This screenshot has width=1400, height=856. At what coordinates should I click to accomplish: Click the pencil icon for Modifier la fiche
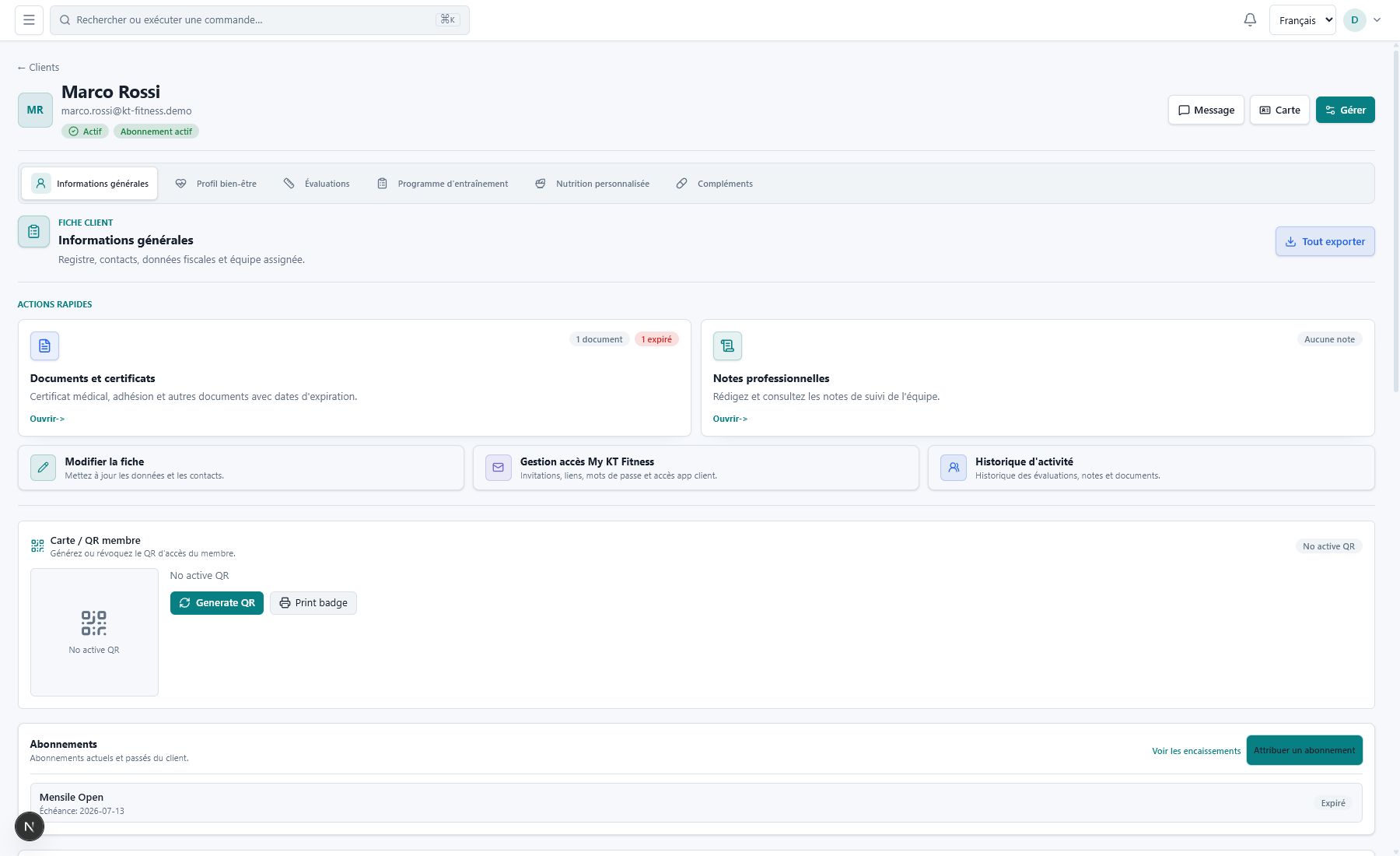click(43, 468)
